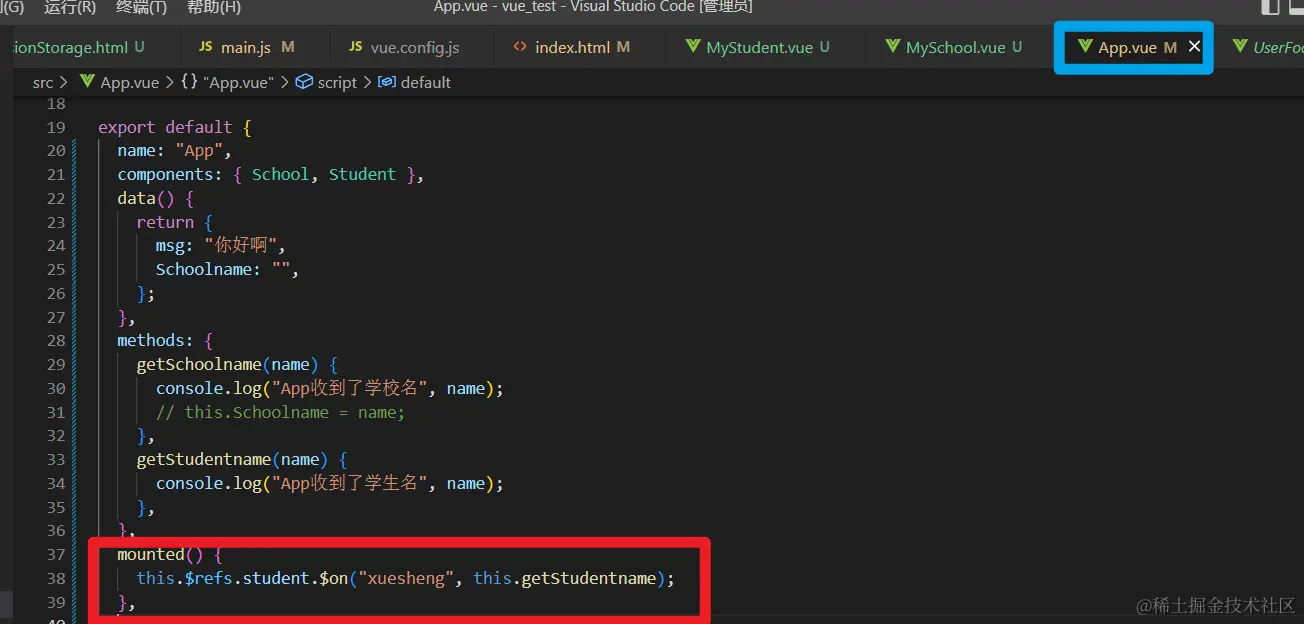Viewport: 1304px width, 624px height.
Task: Click line number 31 in gutter
Action: (56, 412)
